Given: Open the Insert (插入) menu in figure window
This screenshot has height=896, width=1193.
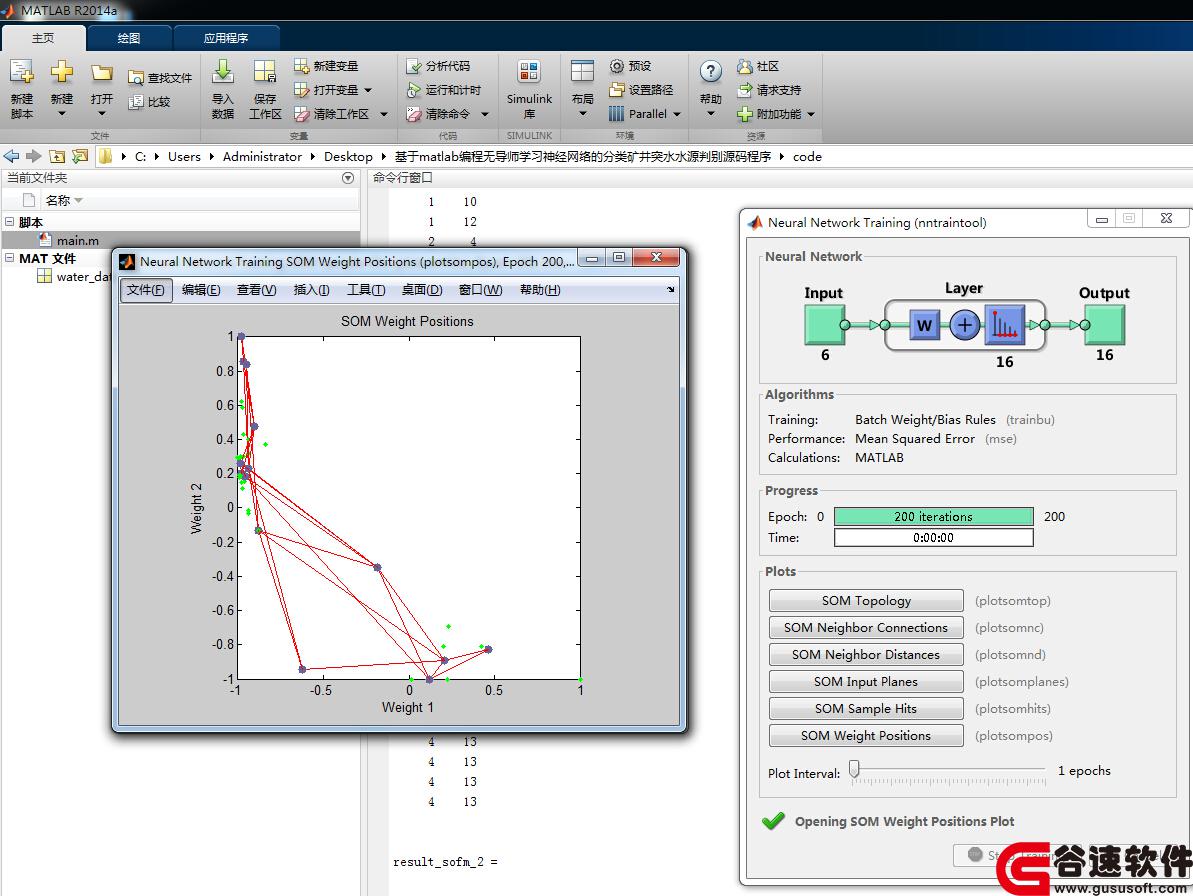Looking at the screenshot, I should [311, 290].
